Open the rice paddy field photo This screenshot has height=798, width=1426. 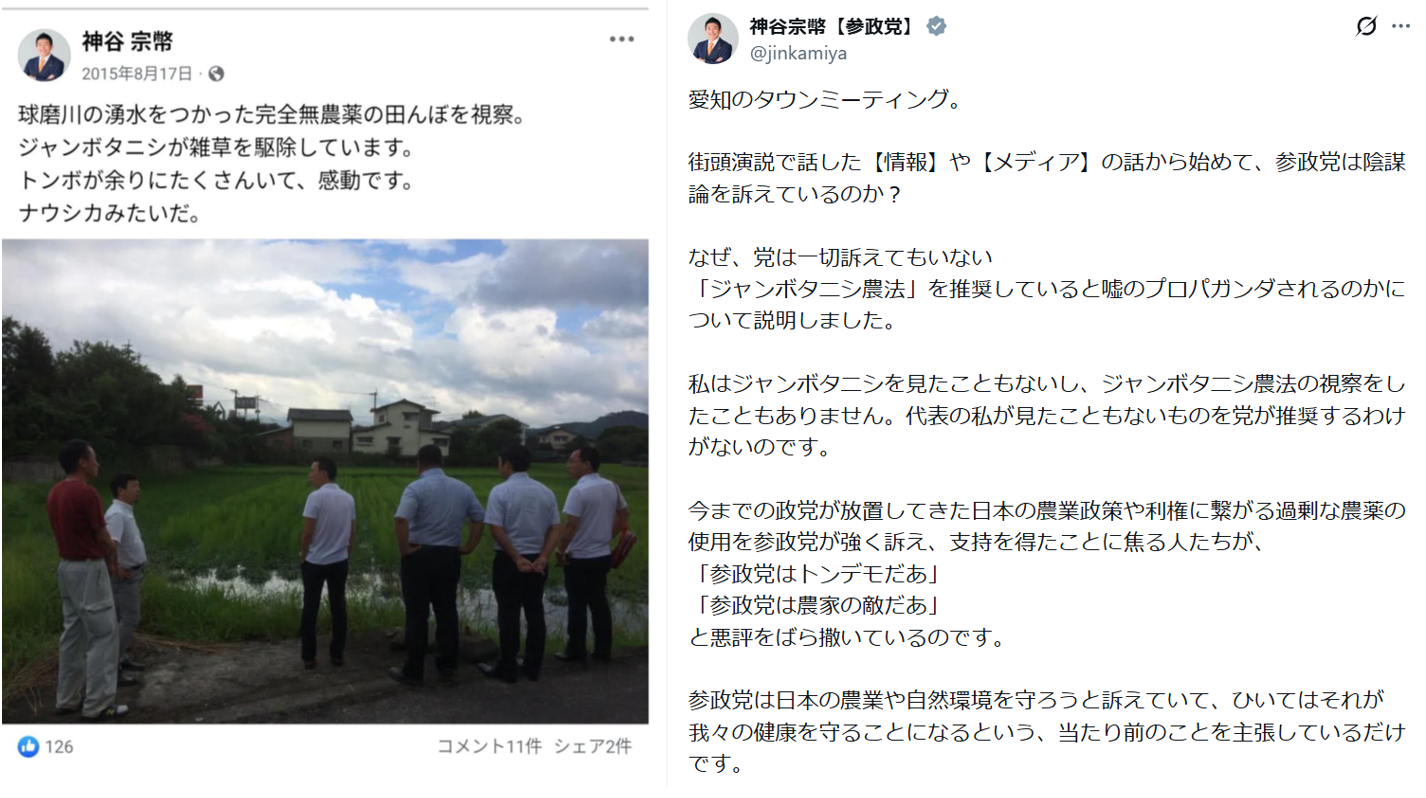(x=325, y=481)
